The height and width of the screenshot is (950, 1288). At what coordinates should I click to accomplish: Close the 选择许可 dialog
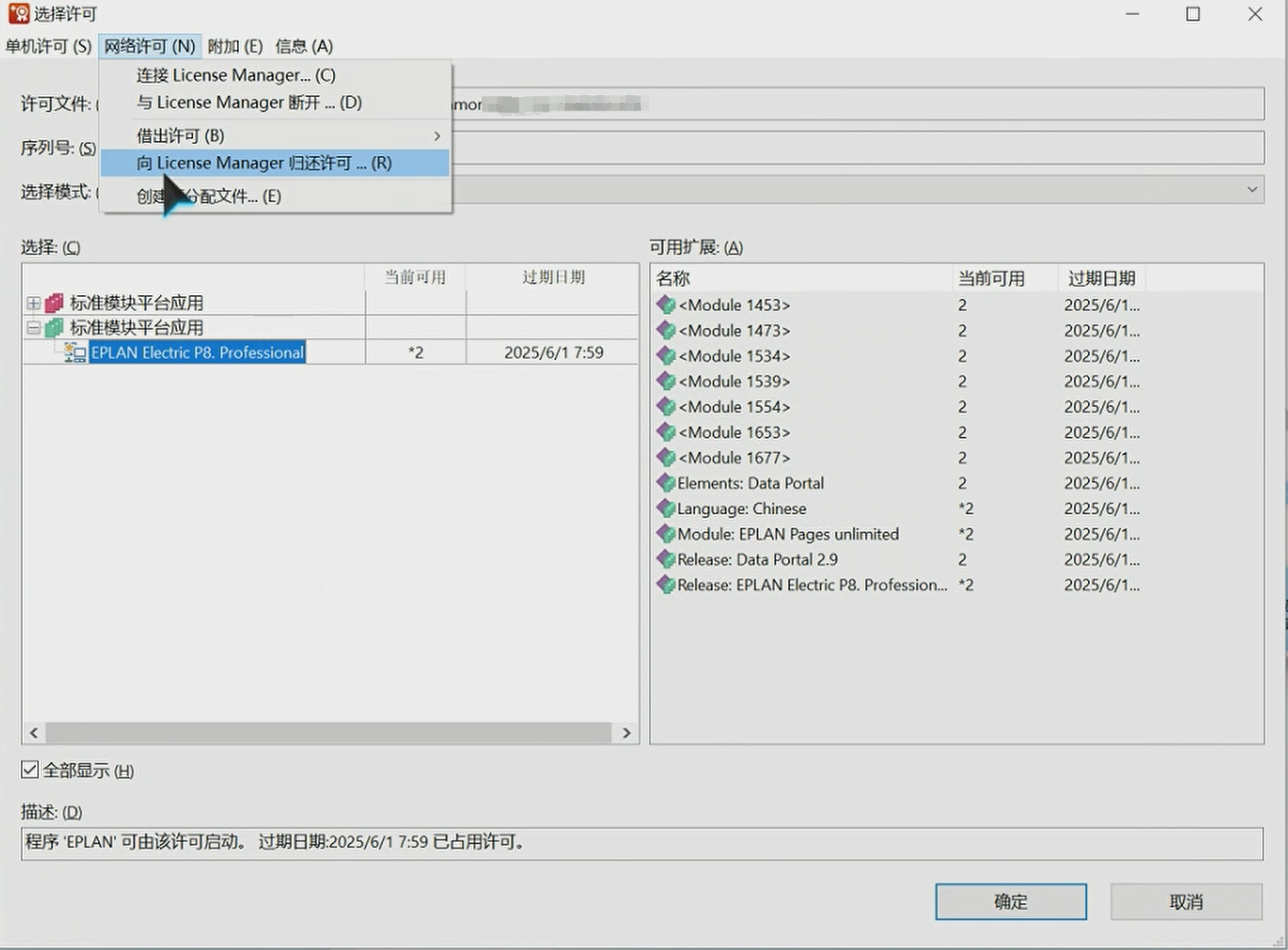pyautogui.click(x=1256, y=14)
